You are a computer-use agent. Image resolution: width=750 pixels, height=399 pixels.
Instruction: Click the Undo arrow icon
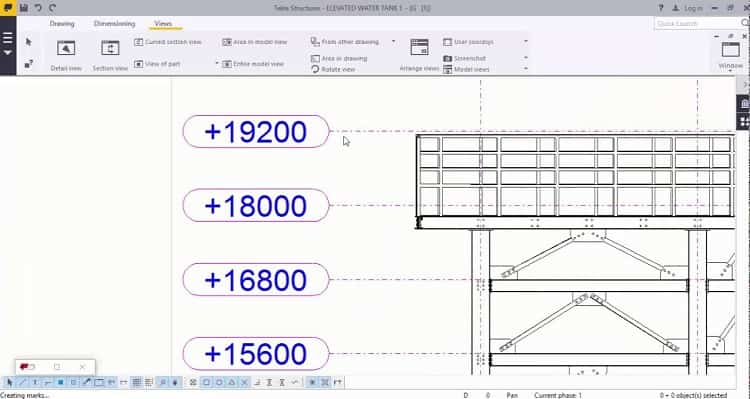pos(38,8)
